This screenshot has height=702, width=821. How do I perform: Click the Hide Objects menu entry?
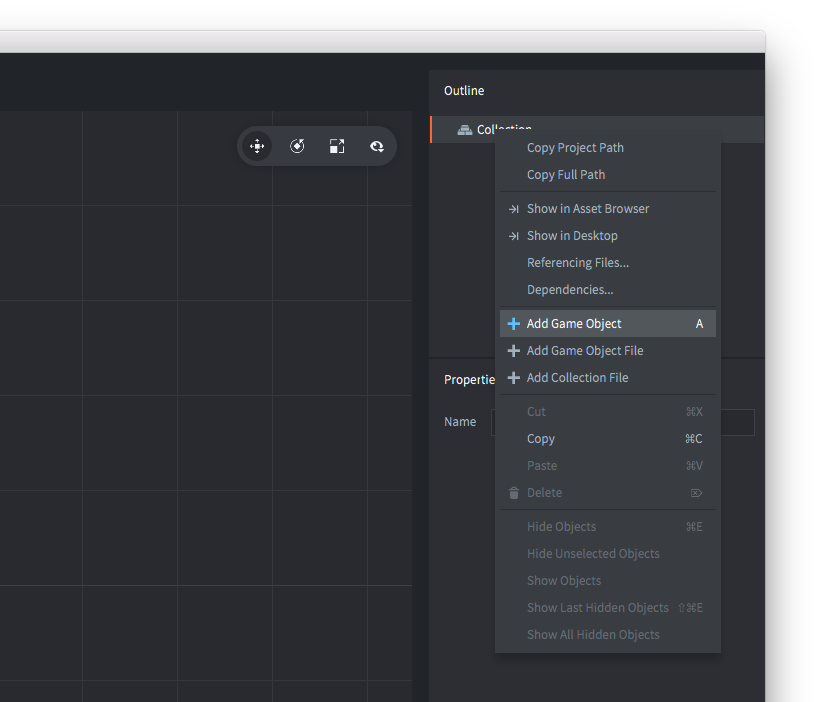[561, 527]
